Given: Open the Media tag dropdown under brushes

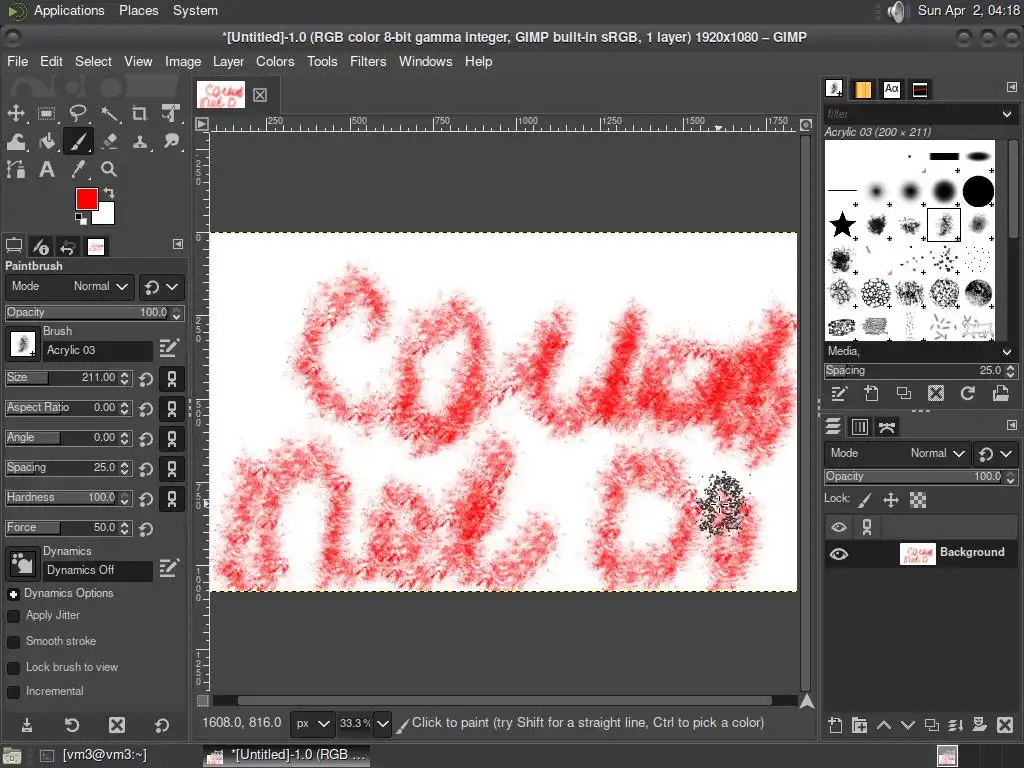Looking at the screenshot, I should coord(1006,352).
